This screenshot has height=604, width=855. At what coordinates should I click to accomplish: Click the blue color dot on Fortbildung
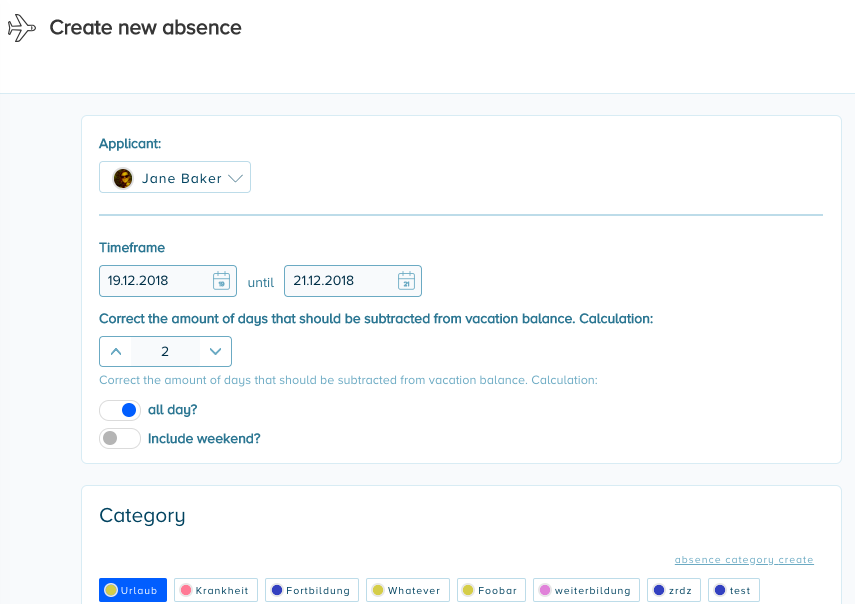[276, 590]
